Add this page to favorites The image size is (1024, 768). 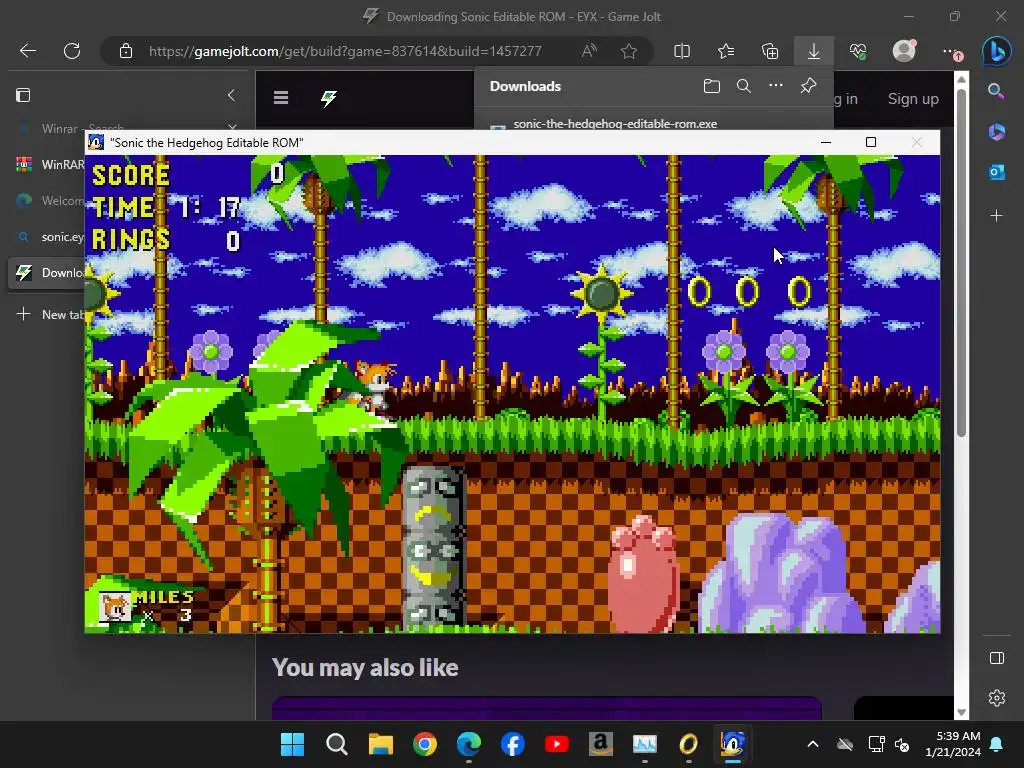[629, 51]
